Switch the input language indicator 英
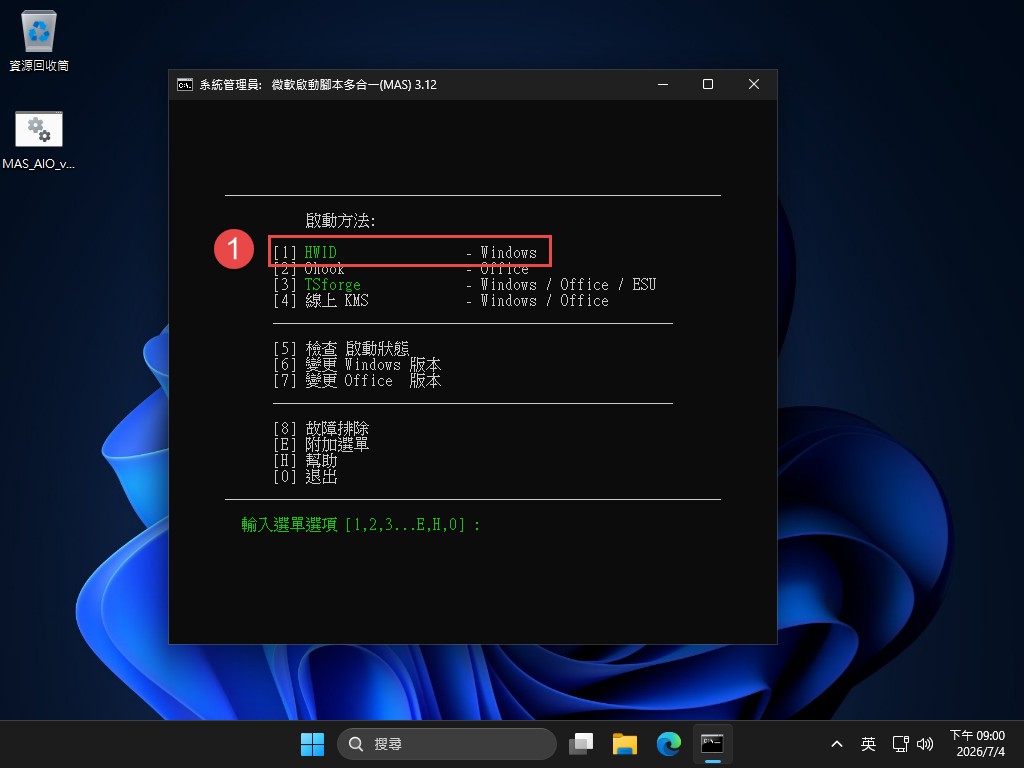 click(868, 744)
